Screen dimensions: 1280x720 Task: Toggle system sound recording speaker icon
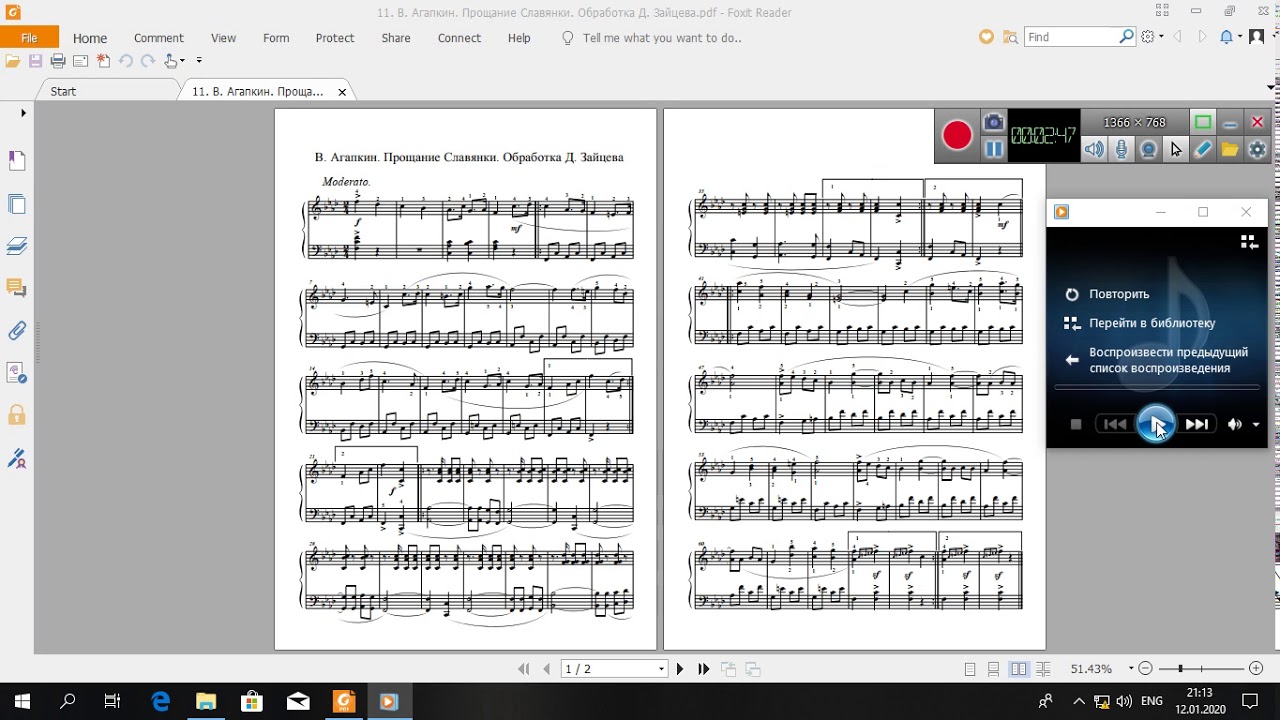click(1095, 149)
